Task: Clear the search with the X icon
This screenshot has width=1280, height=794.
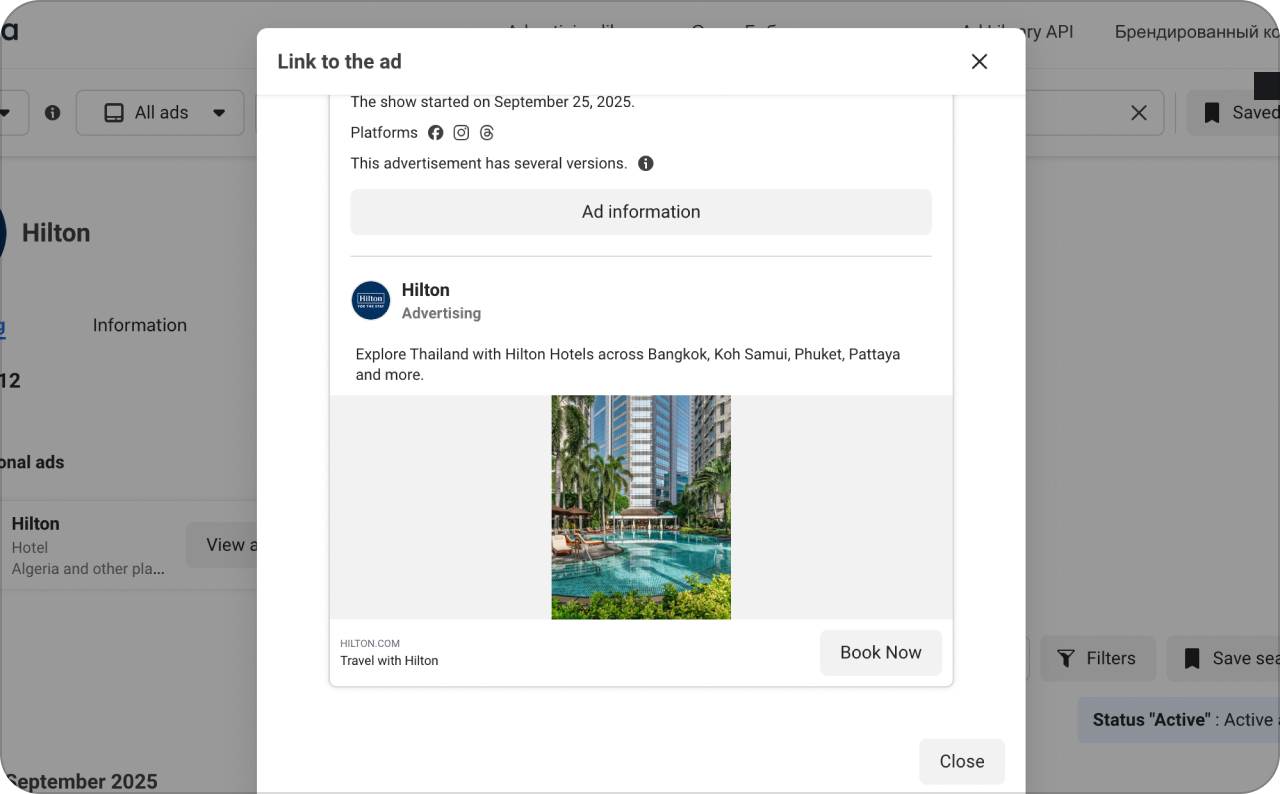Action: click(x=1139, y=112)
